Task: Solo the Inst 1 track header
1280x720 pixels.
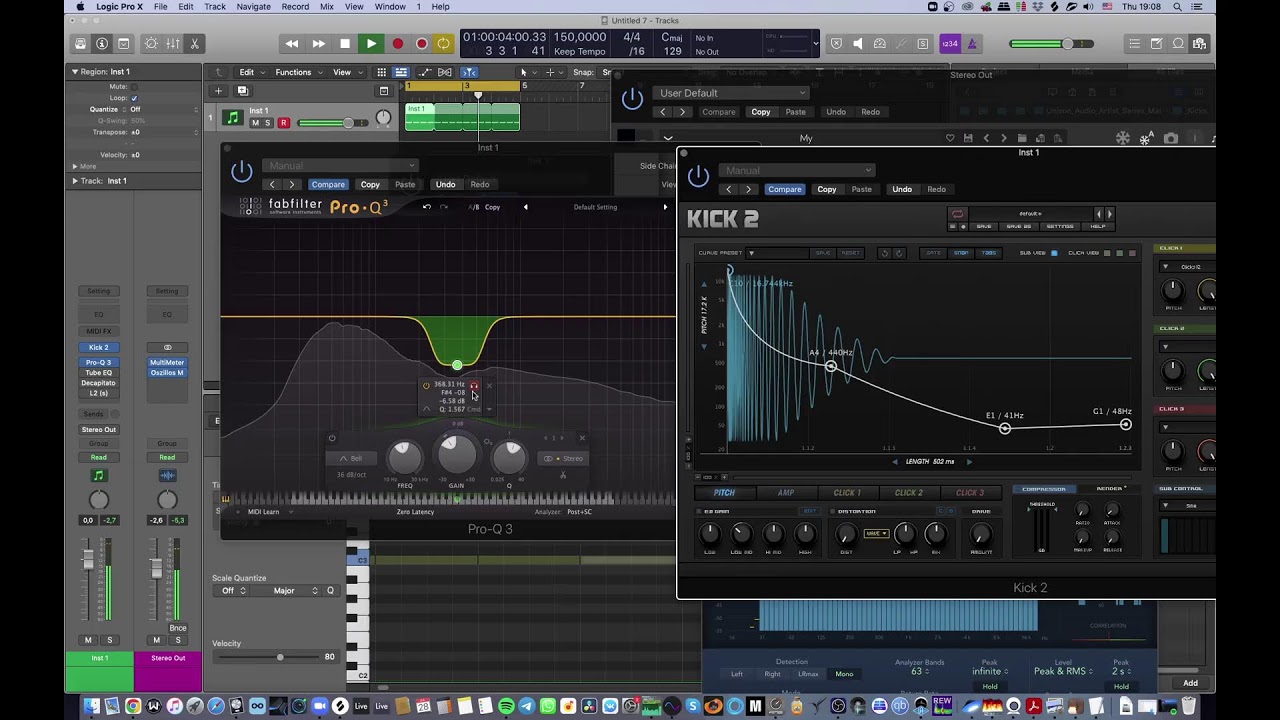Action: (268, 123)
